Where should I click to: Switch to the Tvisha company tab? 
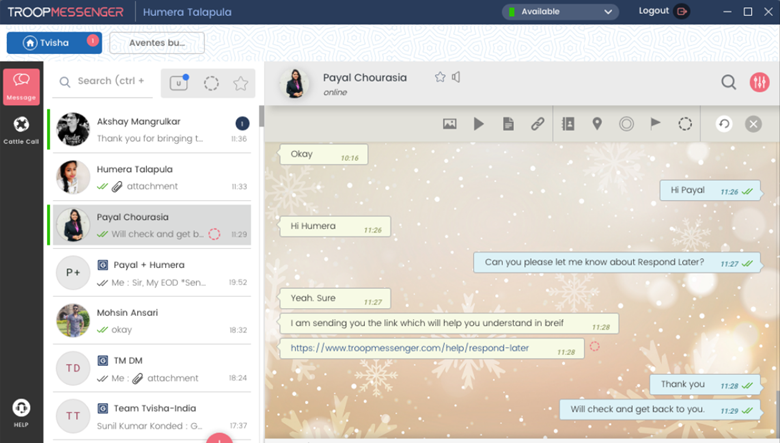point(54,43)
